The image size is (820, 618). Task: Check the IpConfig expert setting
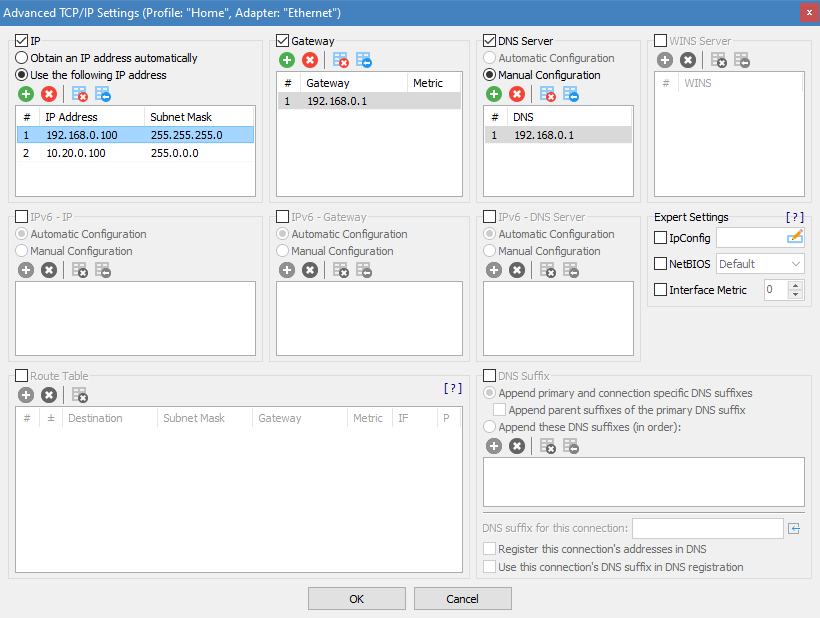pos(660,238)
